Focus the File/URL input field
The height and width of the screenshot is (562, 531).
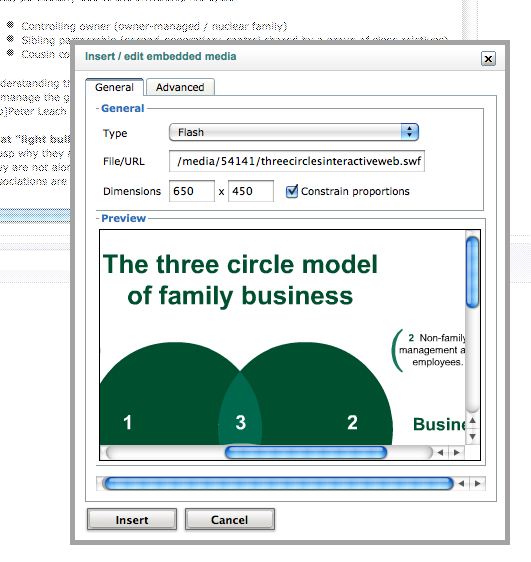click(297, 161)
